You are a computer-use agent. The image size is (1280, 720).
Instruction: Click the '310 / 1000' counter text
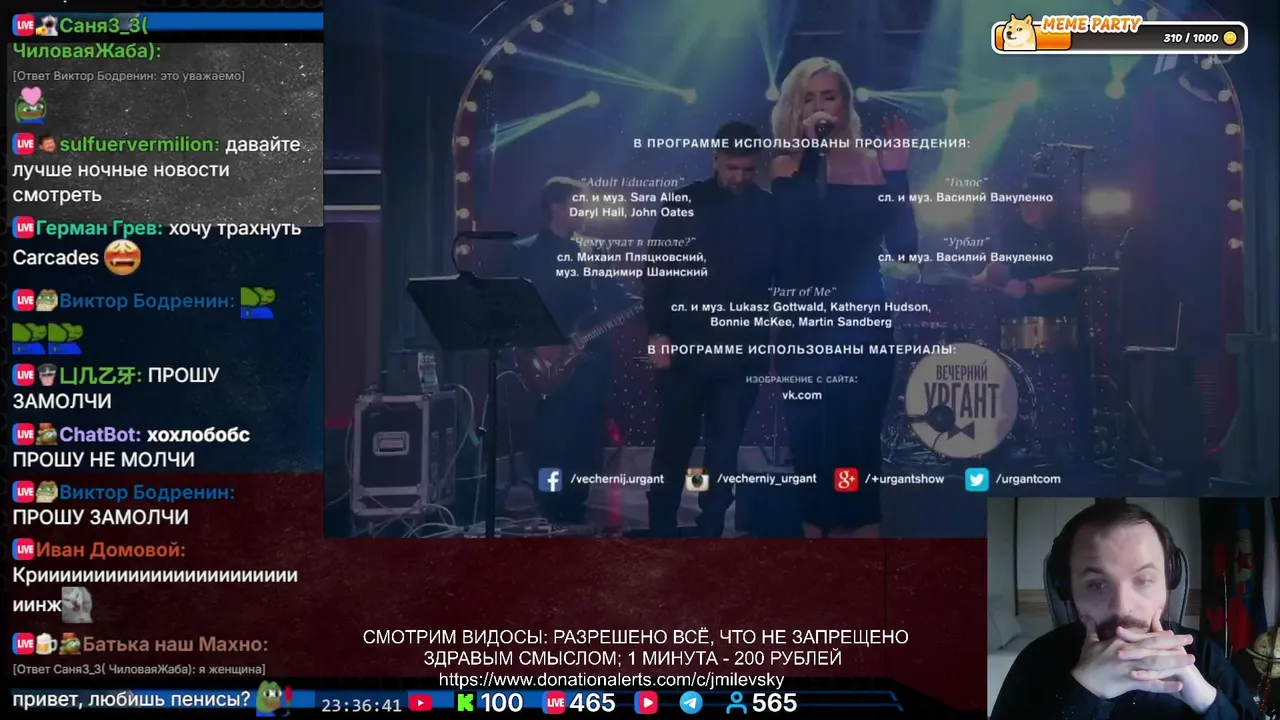[x=1191, y=38]
